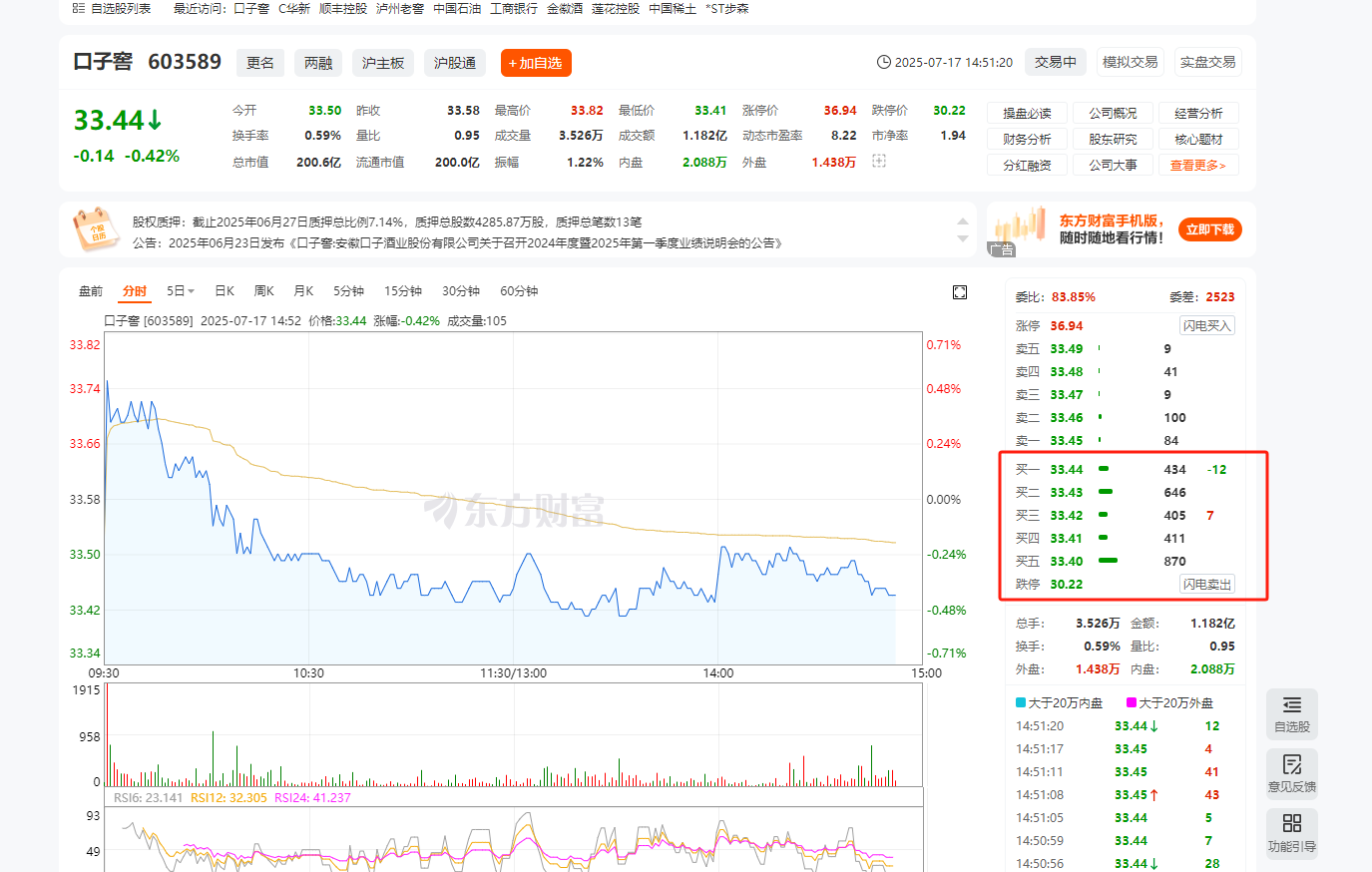Open recent stock 泸州老窖

[x=400, y=8]
